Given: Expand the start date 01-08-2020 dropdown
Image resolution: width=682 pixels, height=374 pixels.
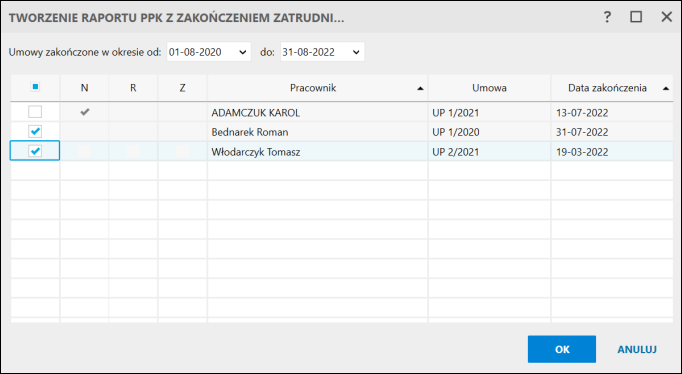Looking at the screenshot, I should click(x=243, y=52).
